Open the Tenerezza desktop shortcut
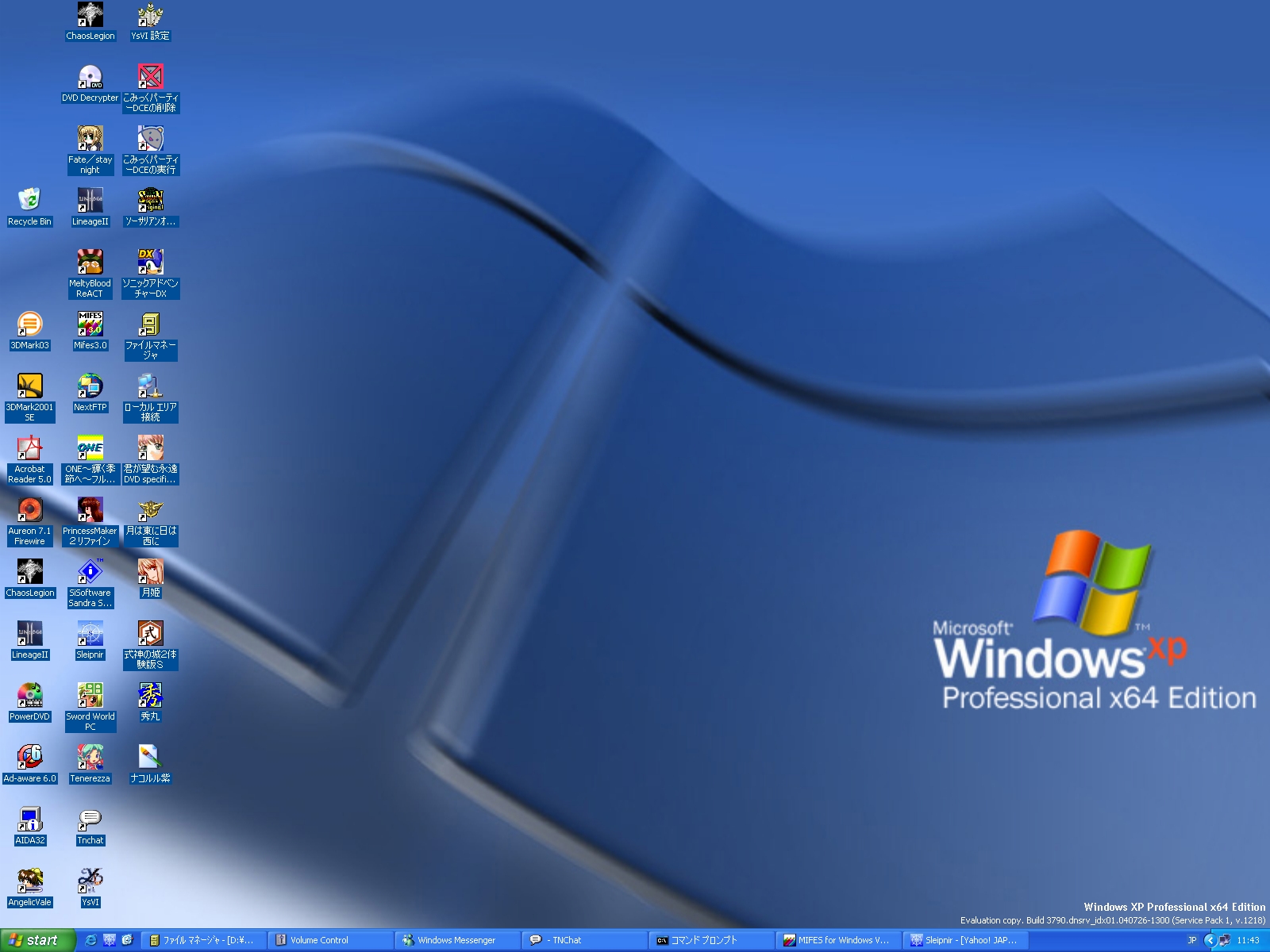 (90, 758)
